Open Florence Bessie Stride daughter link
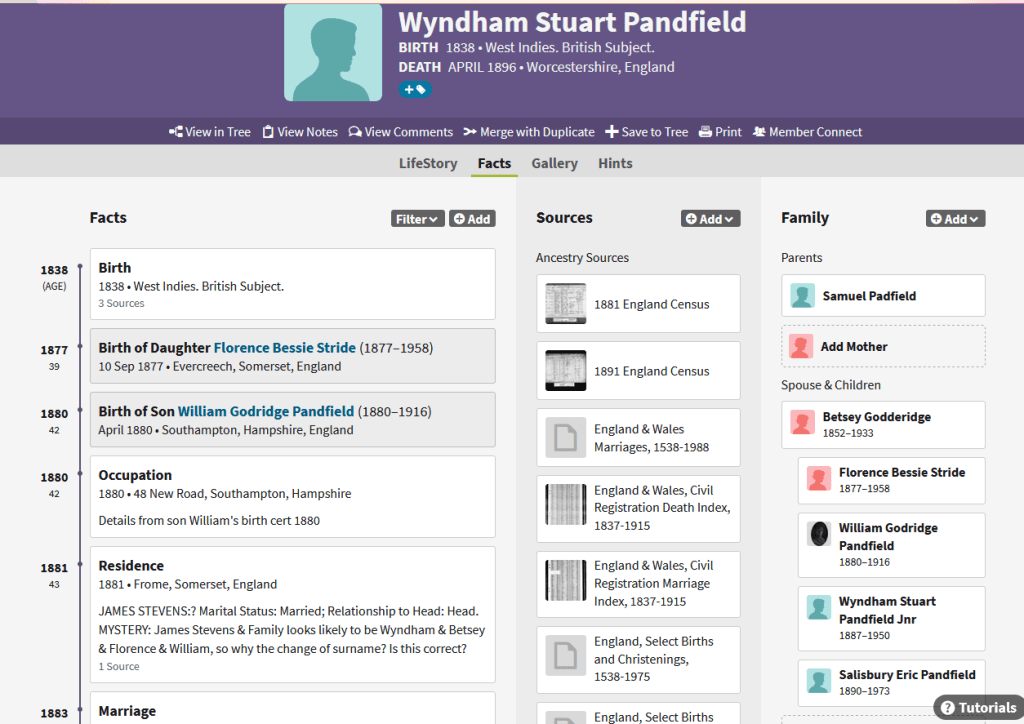Image resolution: width=1024 pixels, height=724 pixels. coord(284,348)
